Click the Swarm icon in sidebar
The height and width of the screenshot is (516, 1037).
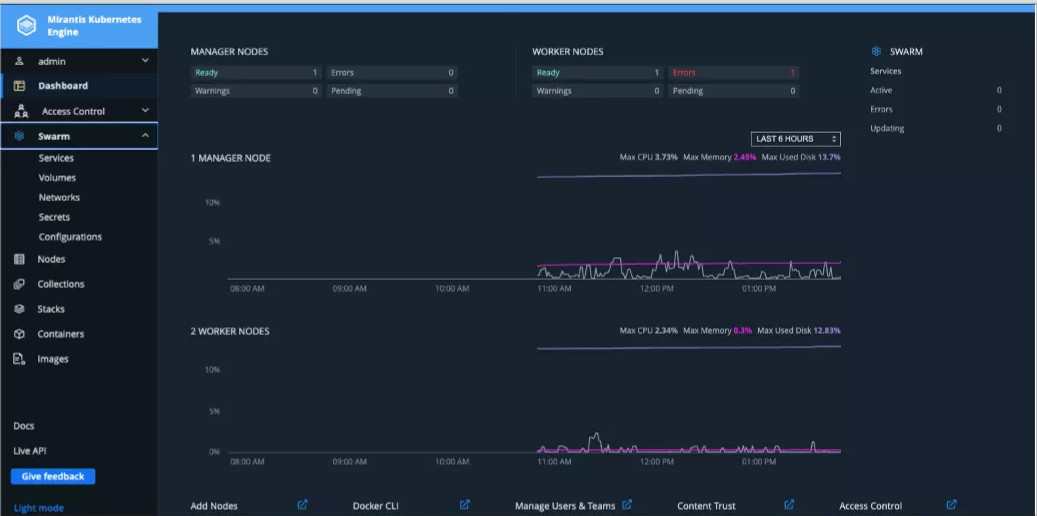(19, 136)
